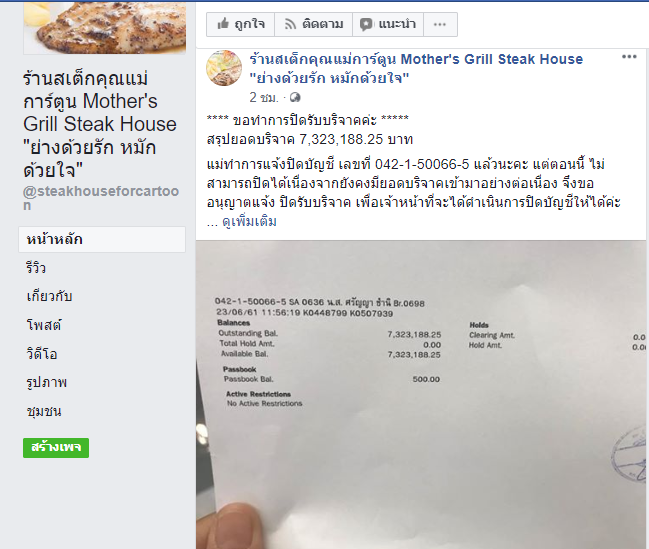The image size is (649, 549).
Task: Click the Recommend speech bubble icon
Action: pos(365,24)
